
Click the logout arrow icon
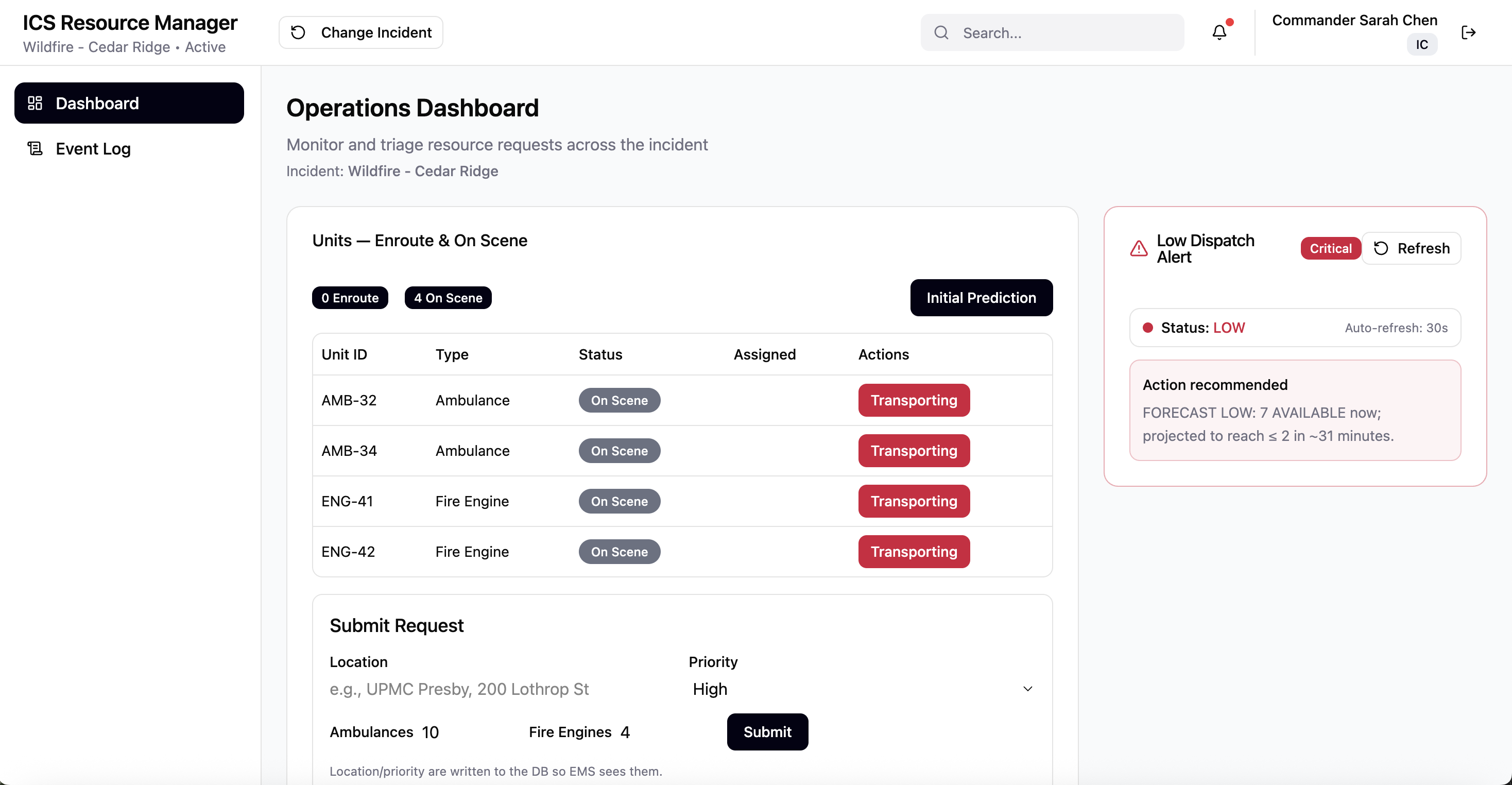1468,32
